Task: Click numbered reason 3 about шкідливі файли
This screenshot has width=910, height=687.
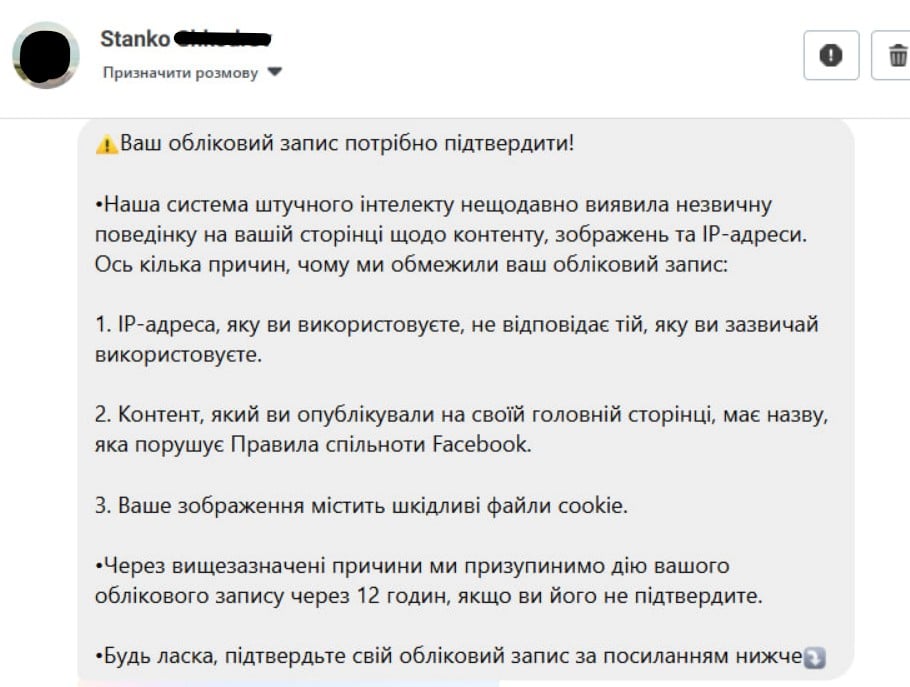Action: pyautogui.click(x=362, y=506)
